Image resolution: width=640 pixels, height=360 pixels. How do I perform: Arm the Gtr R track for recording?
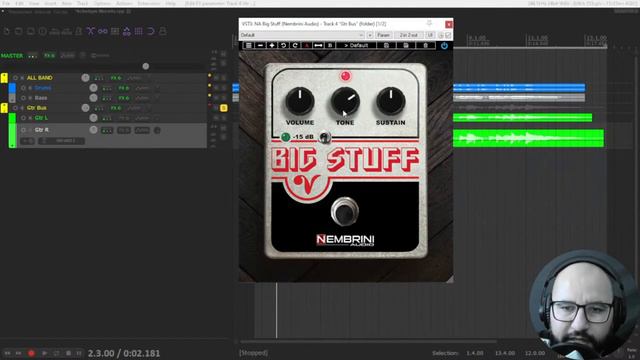click(x=23, y=130)
